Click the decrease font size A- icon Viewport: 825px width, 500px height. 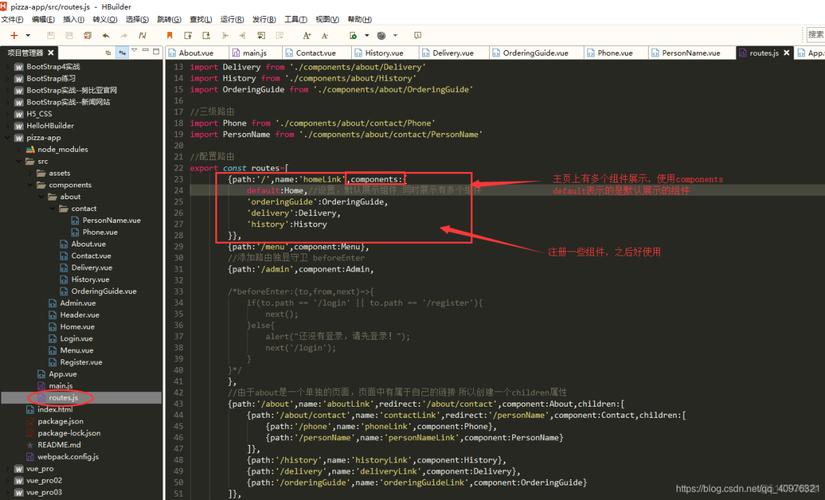pos(325,35)
